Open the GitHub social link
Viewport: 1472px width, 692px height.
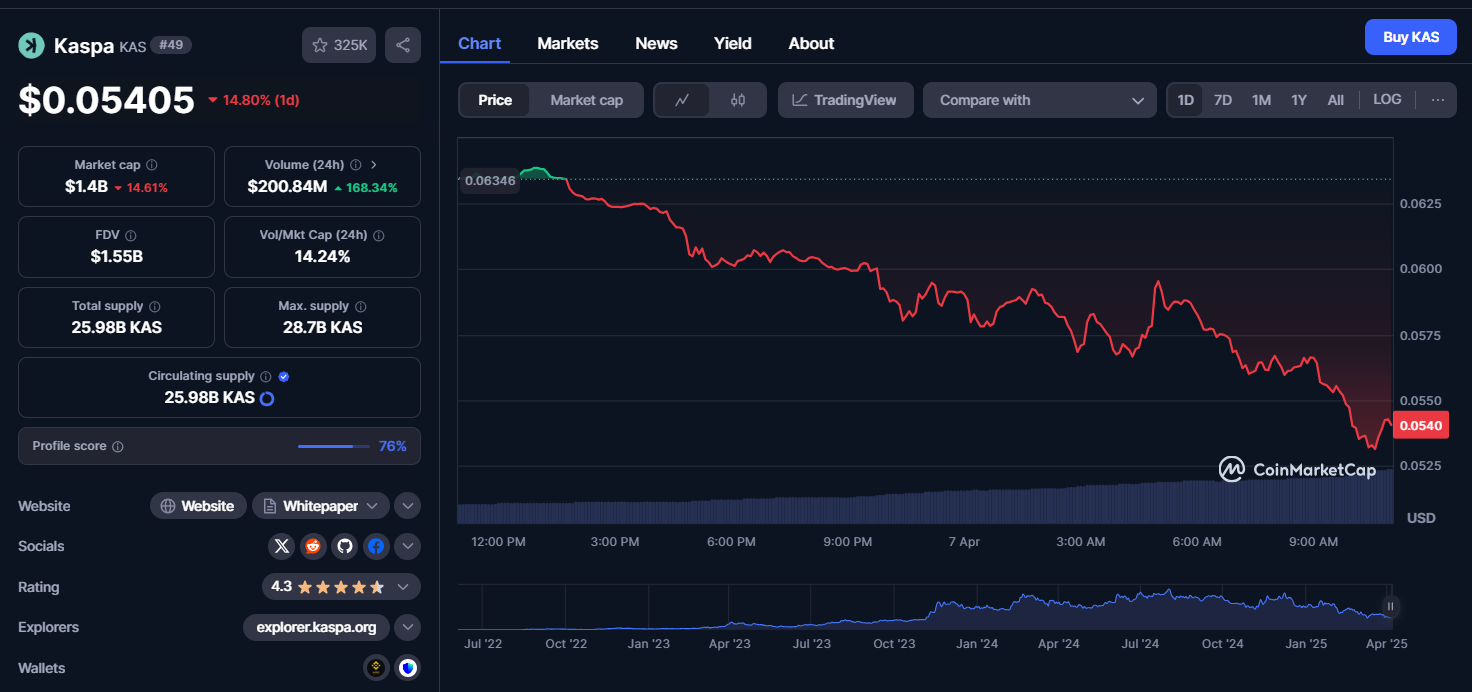(344, 546)
